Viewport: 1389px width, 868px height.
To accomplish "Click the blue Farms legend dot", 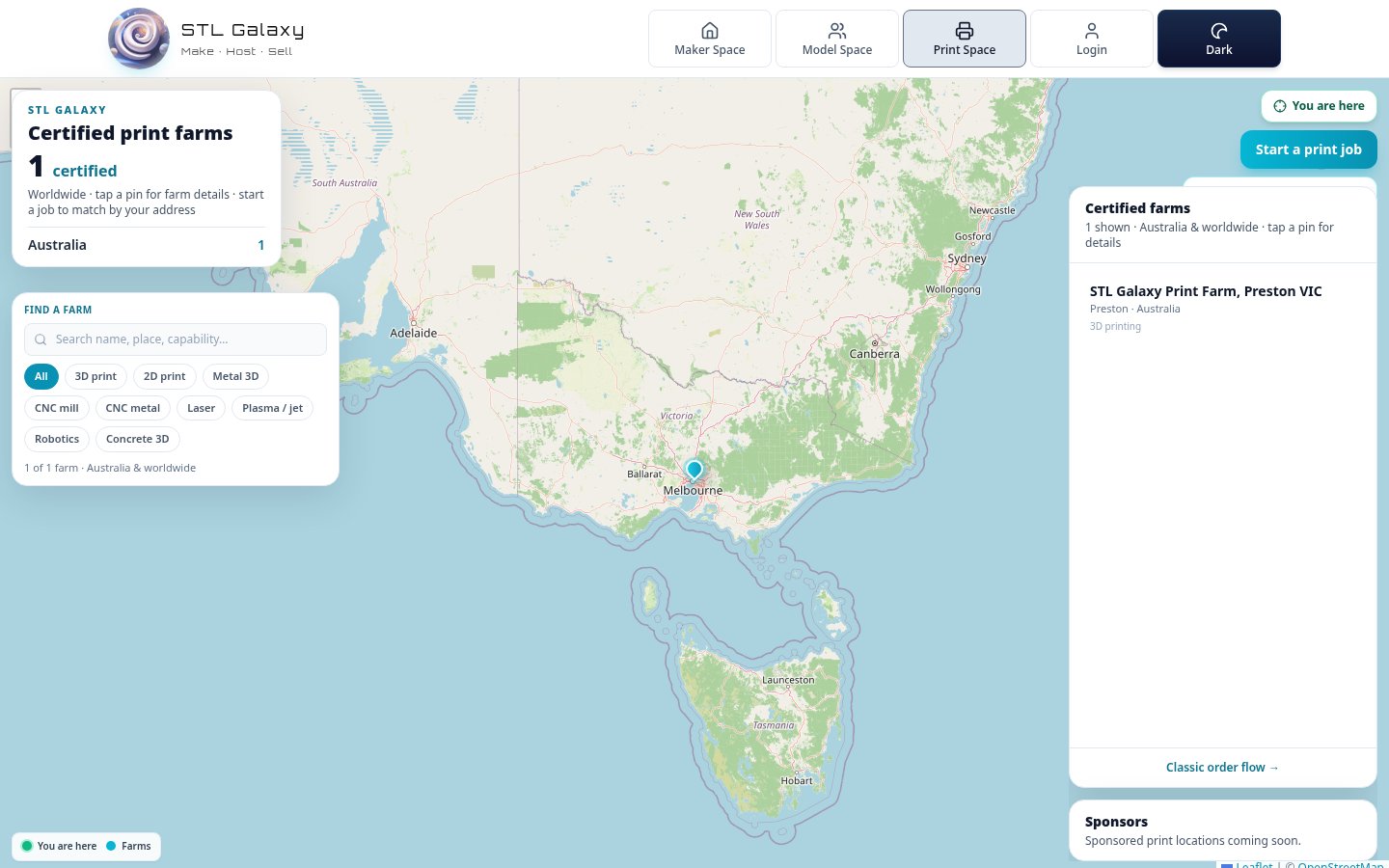I will 111,846.
